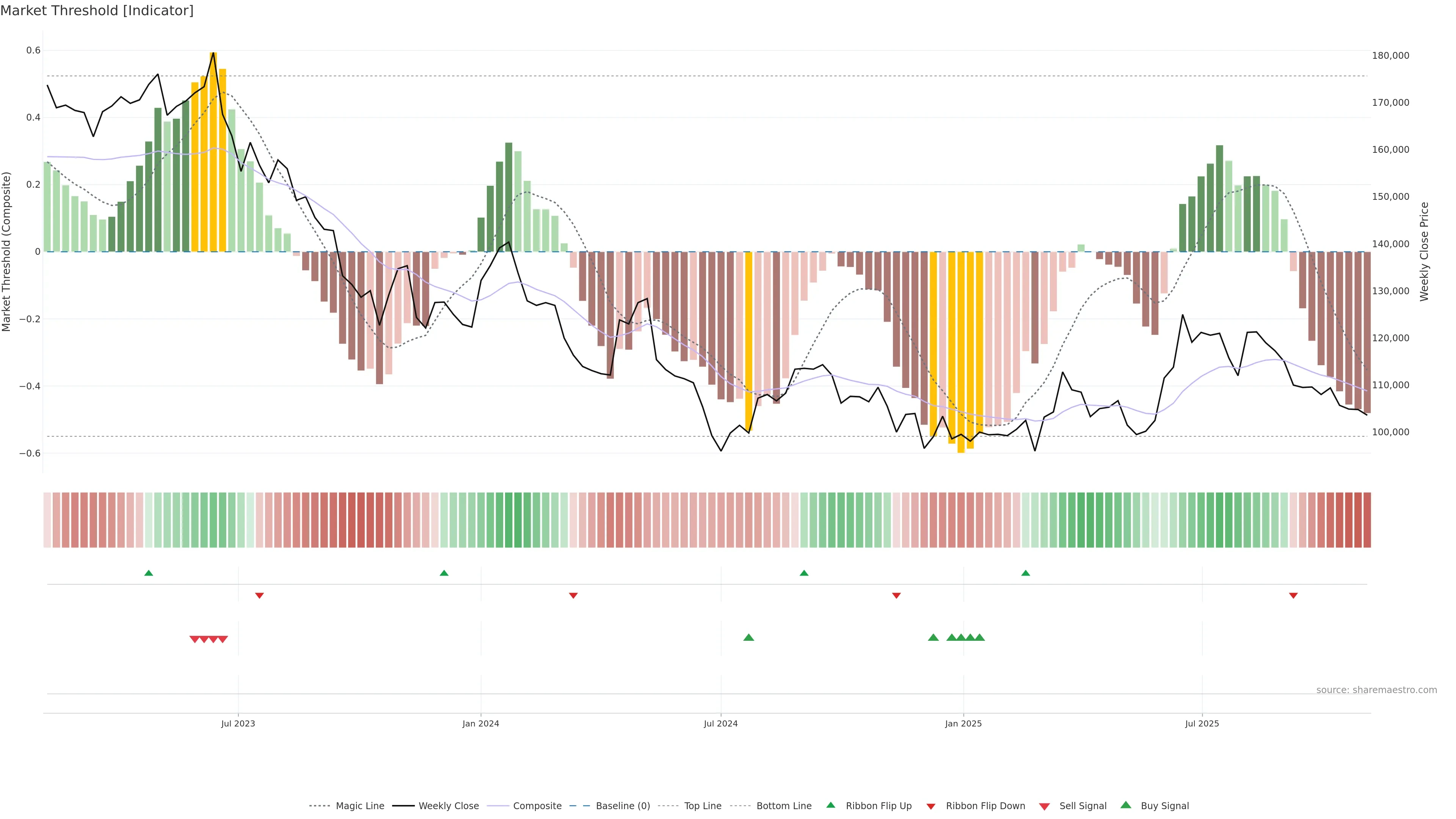
Task: Toggle the Bottom Line legend entry
Action: pos(783,806)
